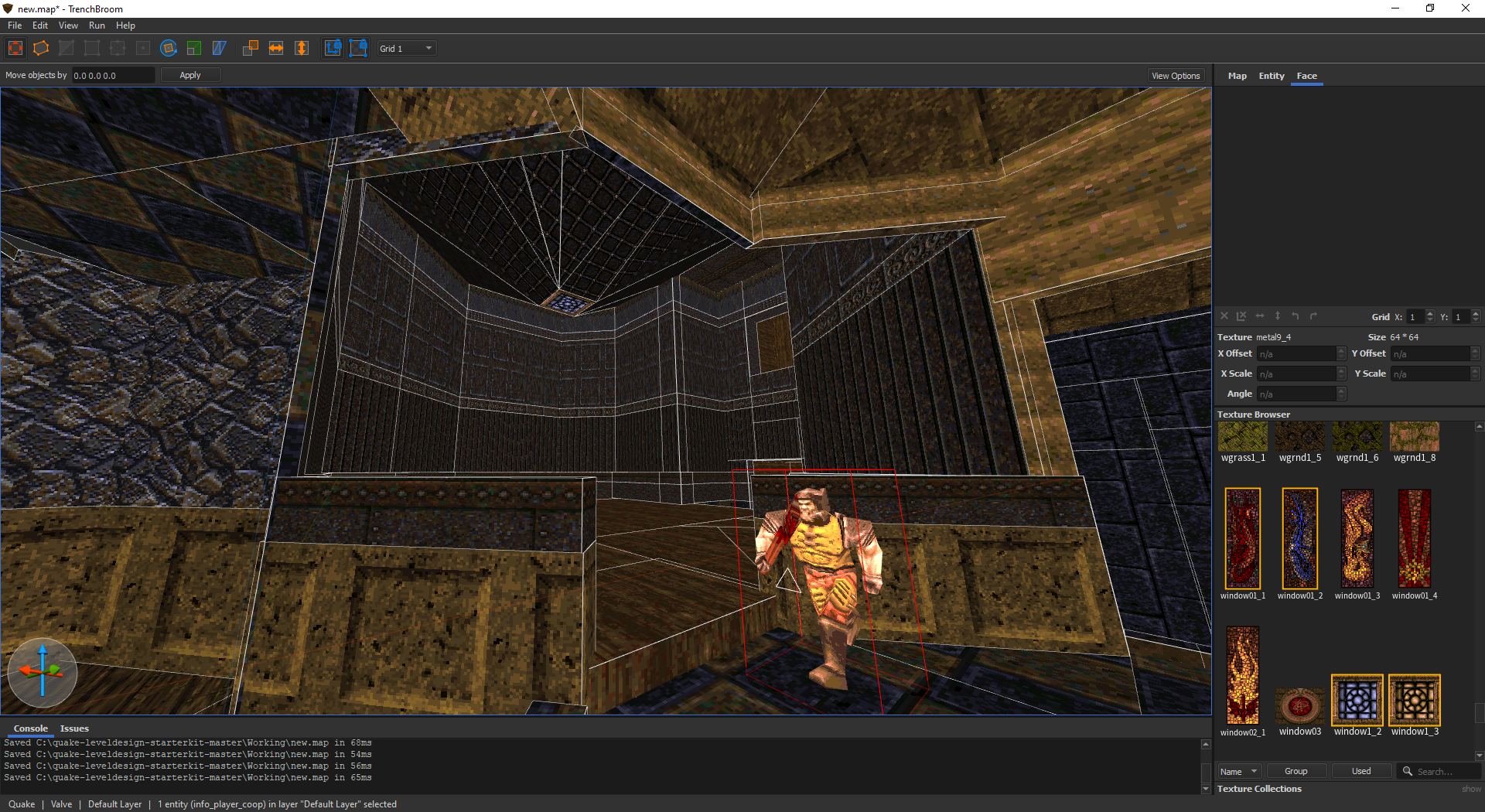Reset texture icon in UV editor
This screenshot has width=1485, height=812.
click(1224, 316)
